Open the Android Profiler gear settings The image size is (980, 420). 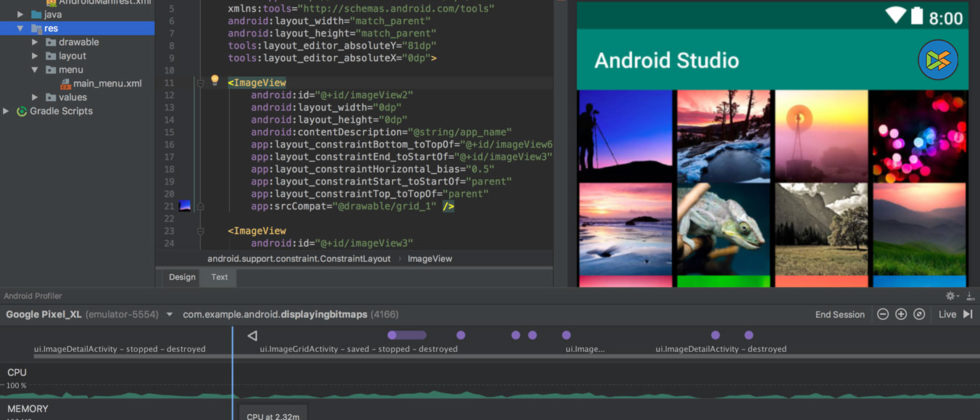coord(950,296)
